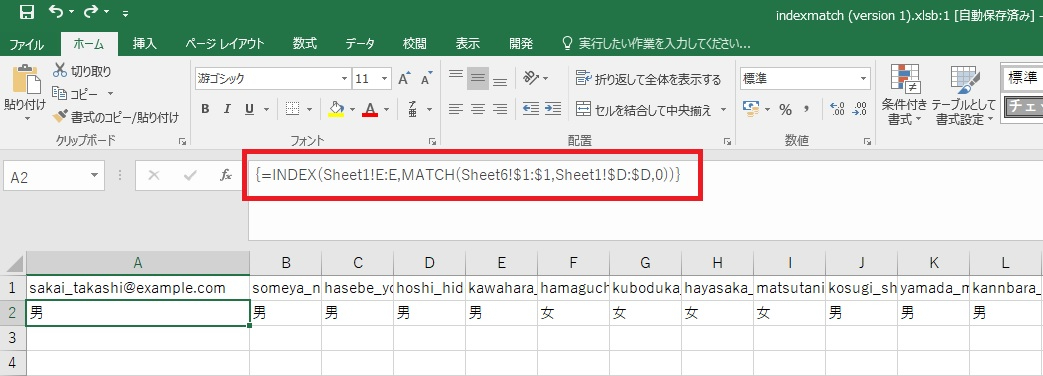Open font size dropdown showing 11
The width and height of the screenshot is (1043, 376).
click(x=384, y=79)
